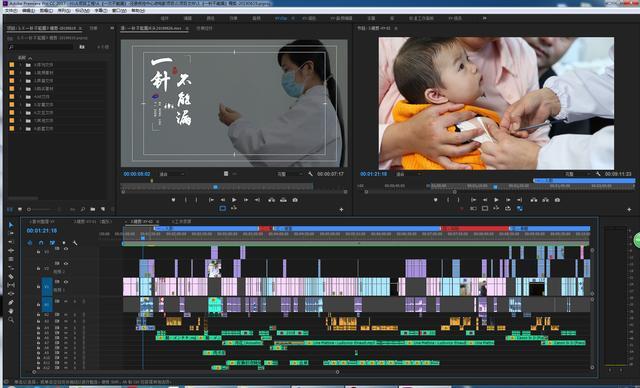640x388 pixels.
Task: Switch to the first timeline sequence tab
Action: click(x=42, y=222)
